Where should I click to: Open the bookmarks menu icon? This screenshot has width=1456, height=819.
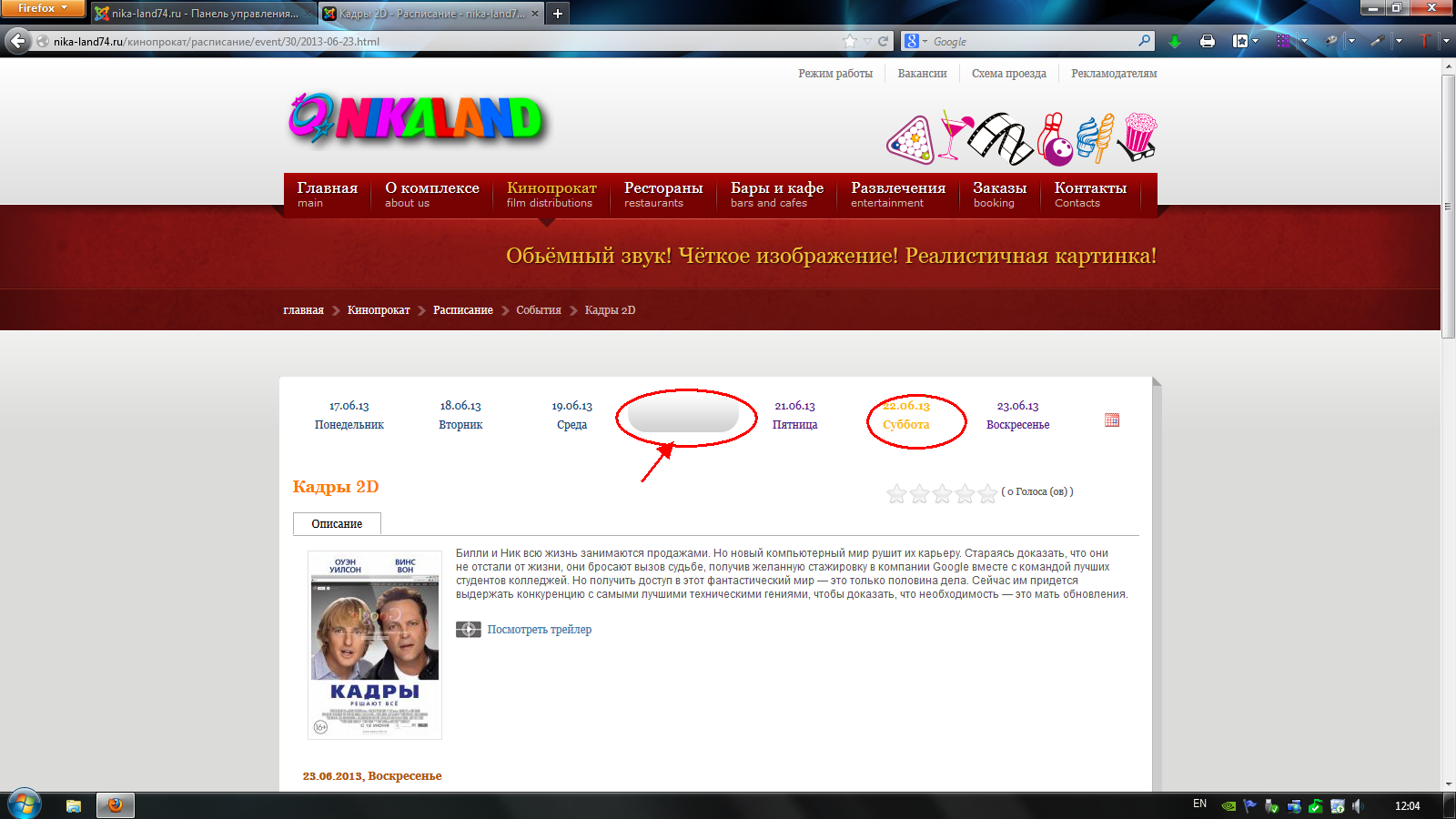pos(1239,41)
